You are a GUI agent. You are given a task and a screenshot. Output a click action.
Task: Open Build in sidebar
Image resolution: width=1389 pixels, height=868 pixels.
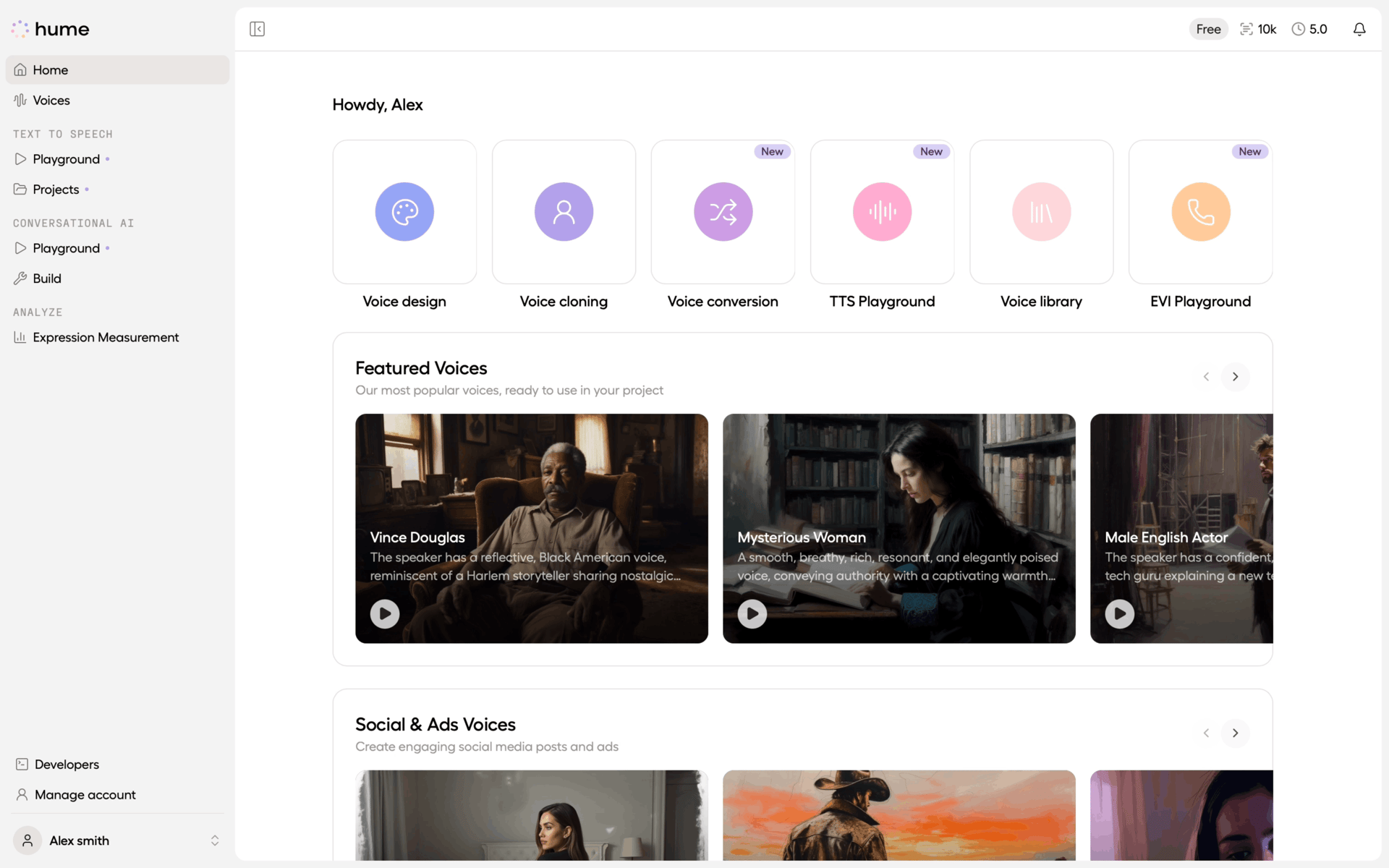pos(117,278)
